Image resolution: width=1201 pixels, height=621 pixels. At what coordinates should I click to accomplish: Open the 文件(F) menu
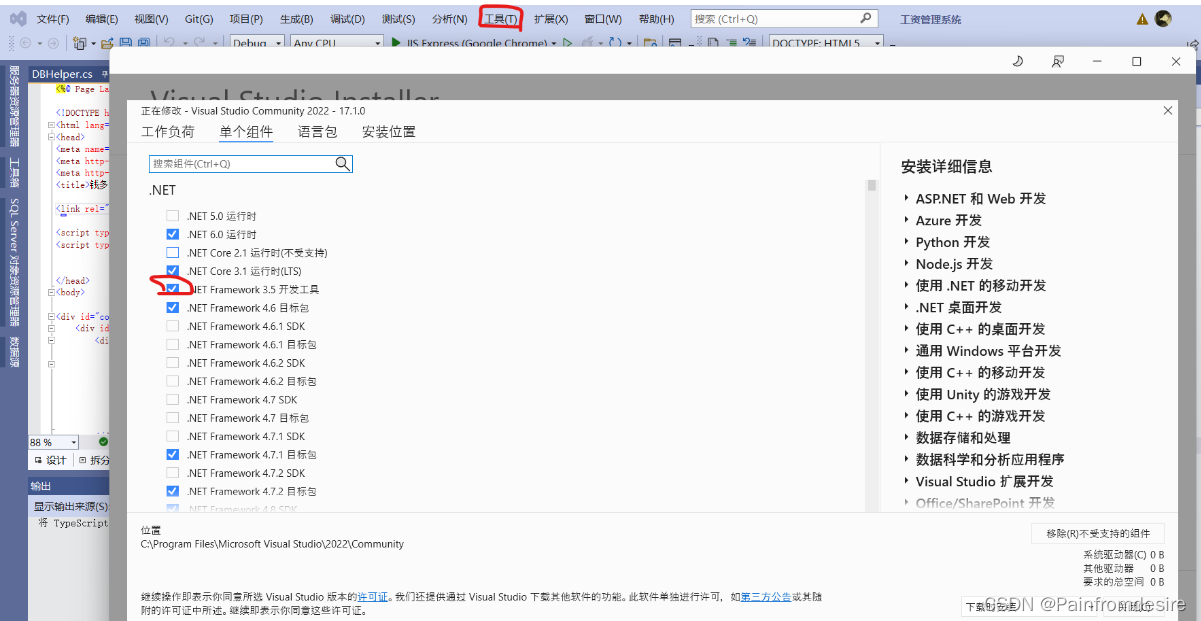(x=53, y=19)
